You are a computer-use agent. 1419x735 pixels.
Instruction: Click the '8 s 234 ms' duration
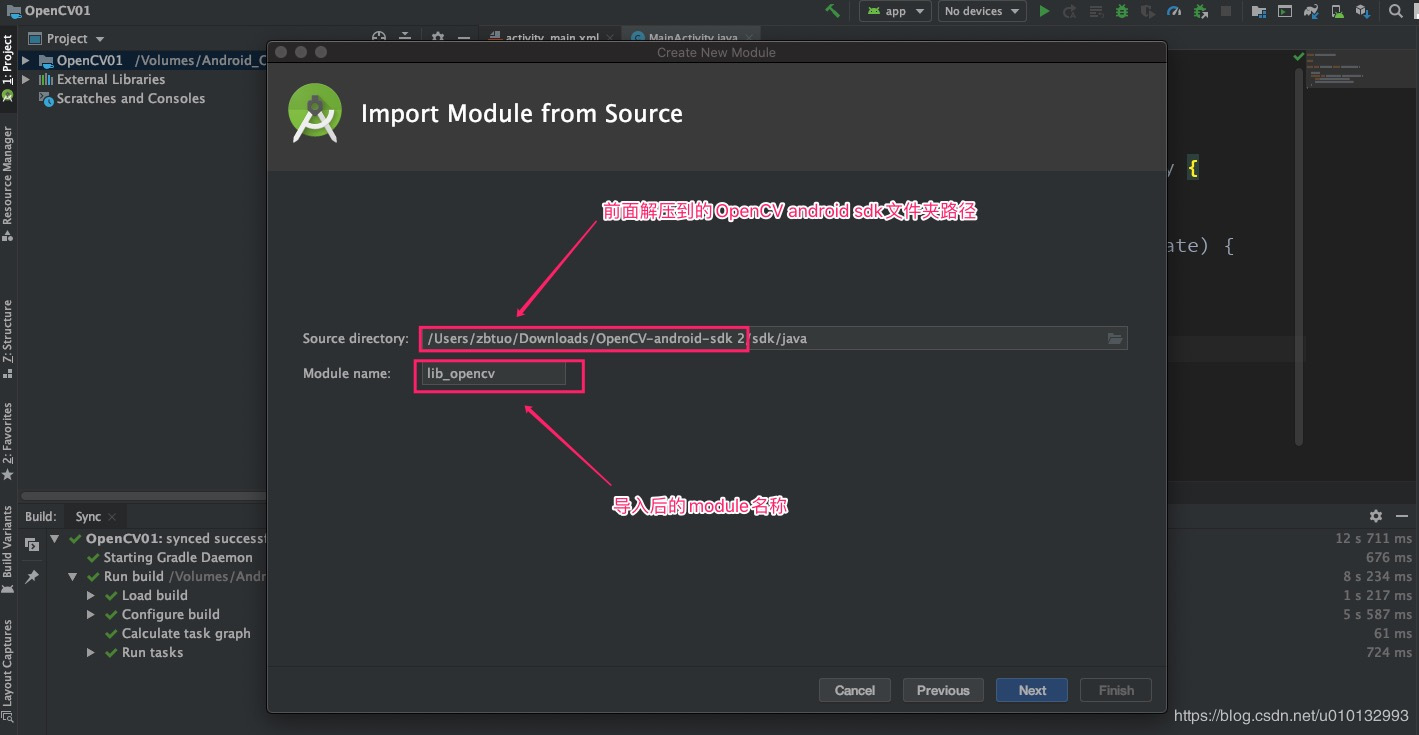click(x=1378, y=576)
